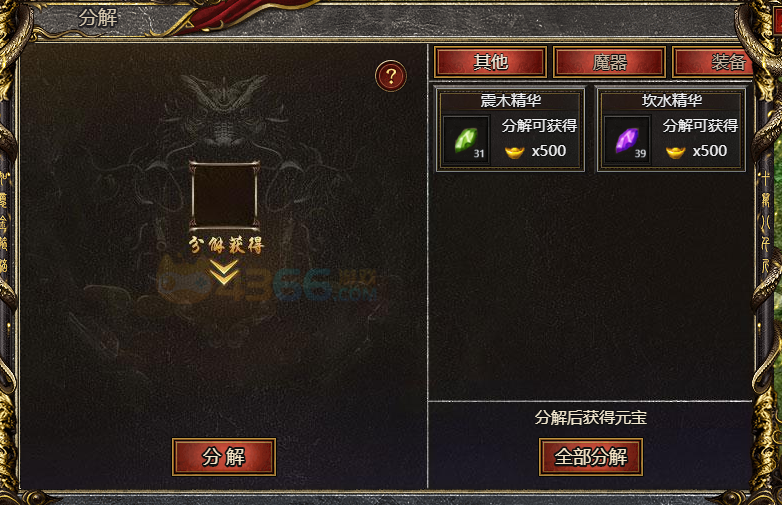
Task: Click the empty decompose item slot
Action: click(224, 195)
